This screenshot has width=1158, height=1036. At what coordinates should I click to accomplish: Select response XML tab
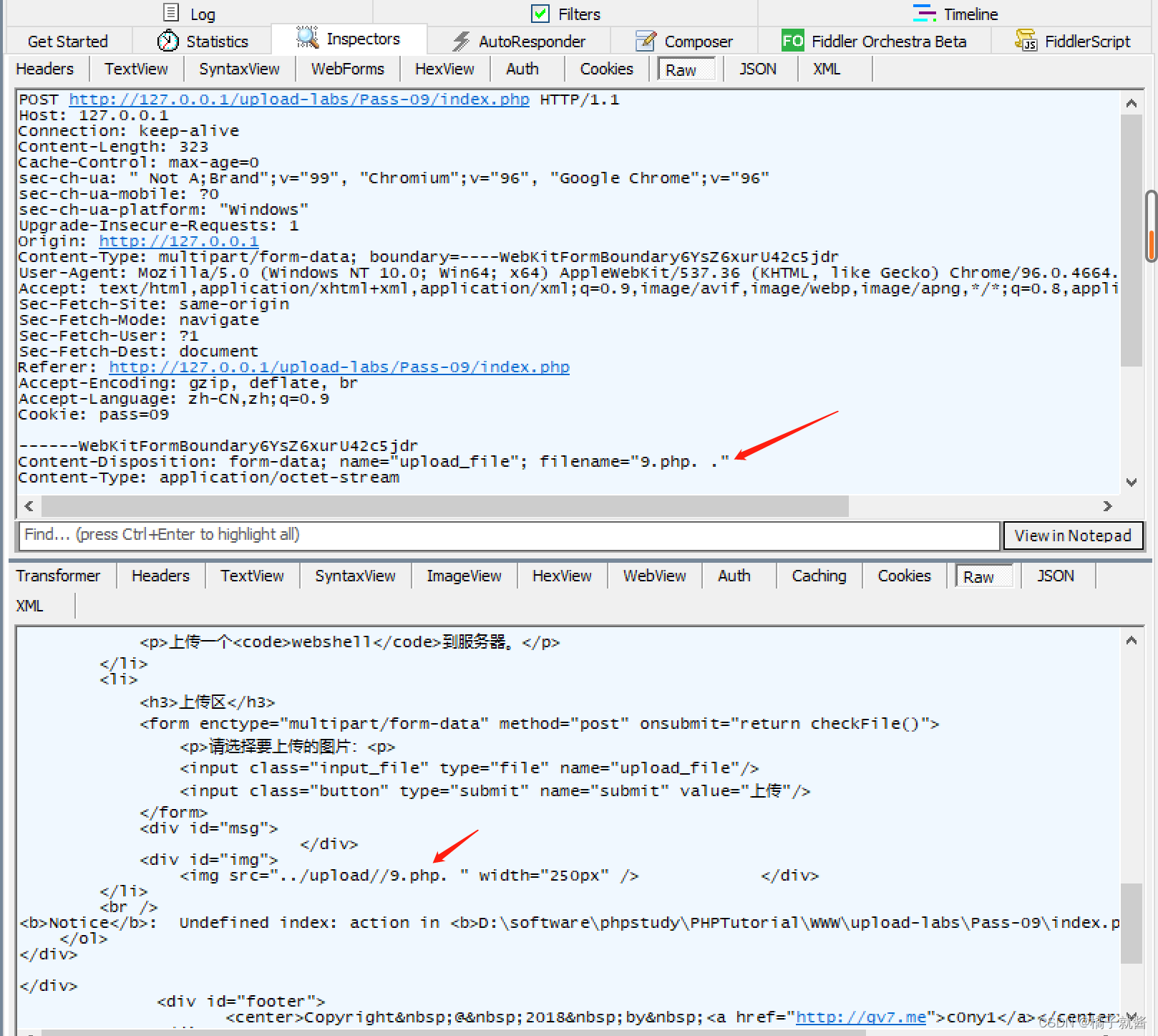tap(29, 606)
